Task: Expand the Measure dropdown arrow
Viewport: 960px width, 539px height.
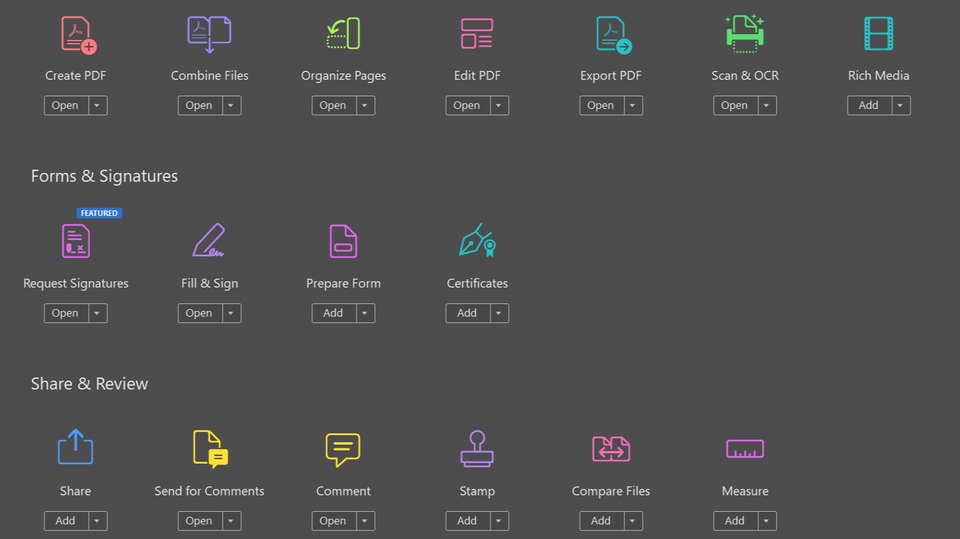Action: click(x=767, y=521)
